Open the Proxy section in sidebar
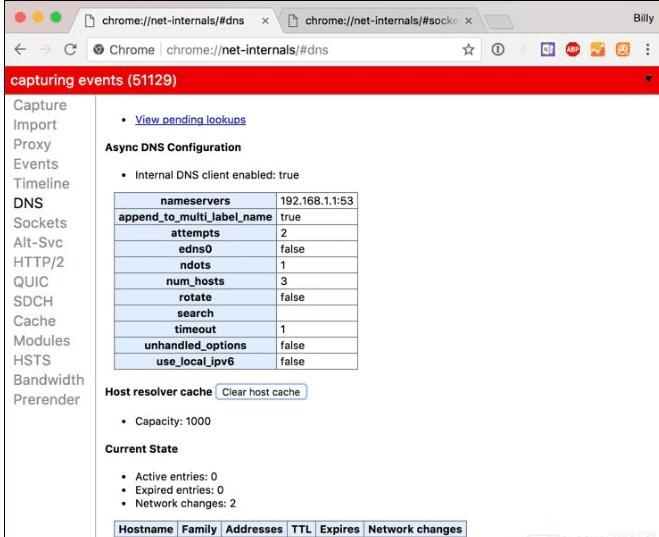The image size is (659, 537). point(32,144)
